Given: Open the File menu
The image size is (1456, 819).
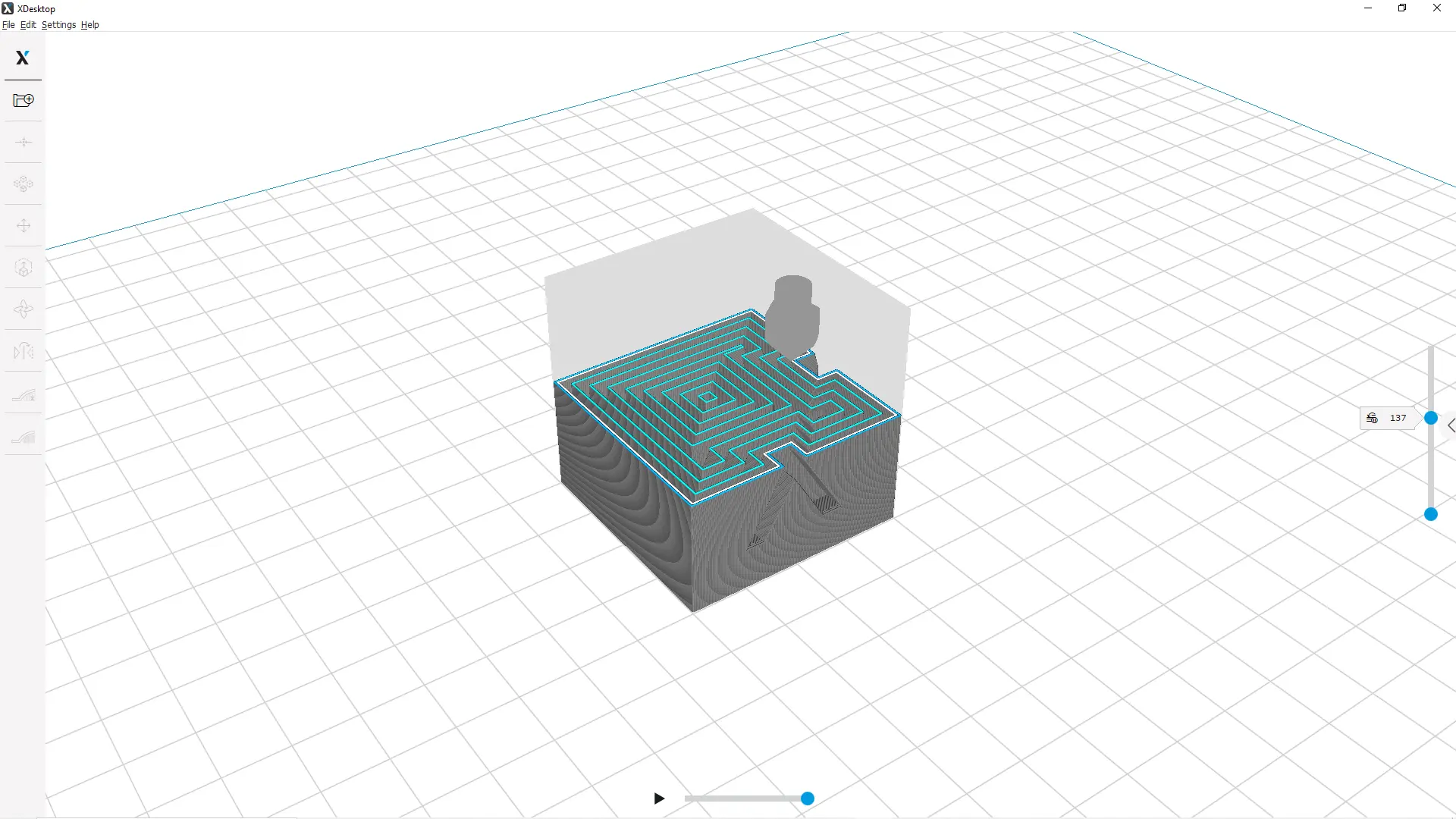Looking at the screenshot, I should [8, 25].
